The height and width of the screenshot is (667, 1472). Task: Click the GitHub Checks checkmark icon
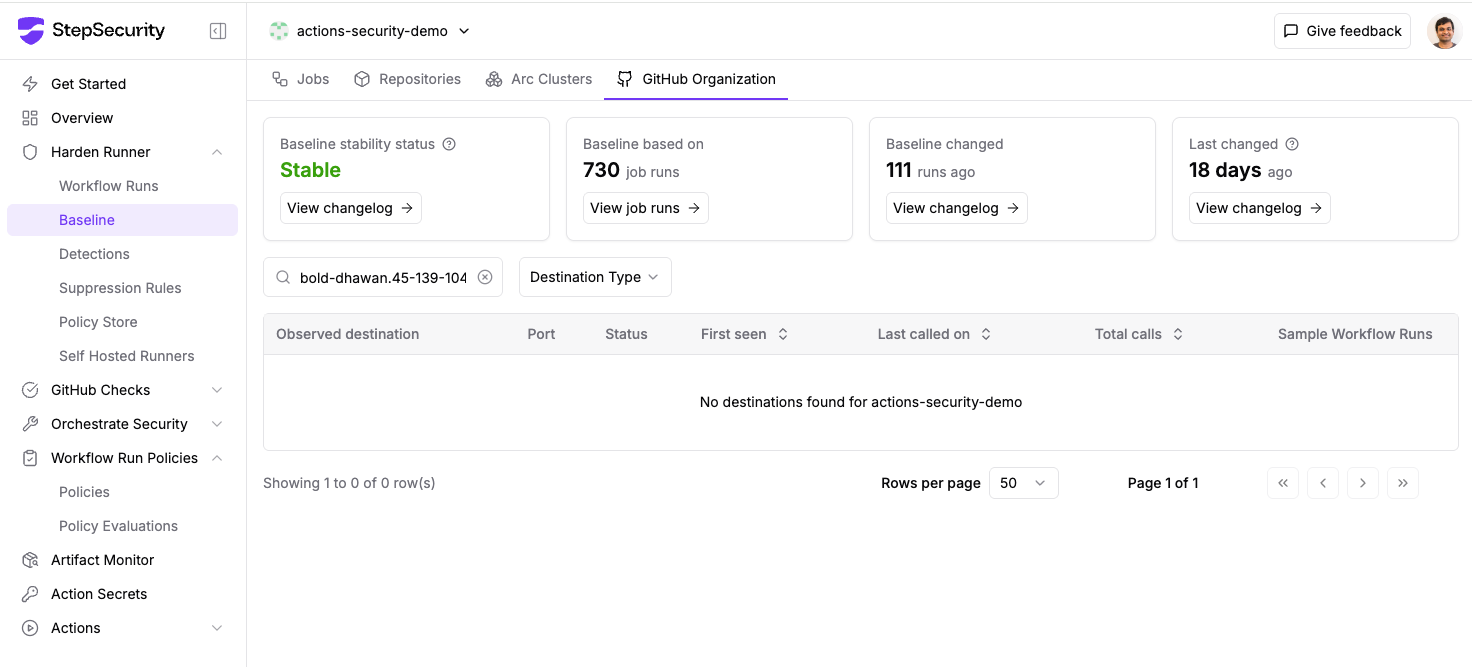[30, 390]
